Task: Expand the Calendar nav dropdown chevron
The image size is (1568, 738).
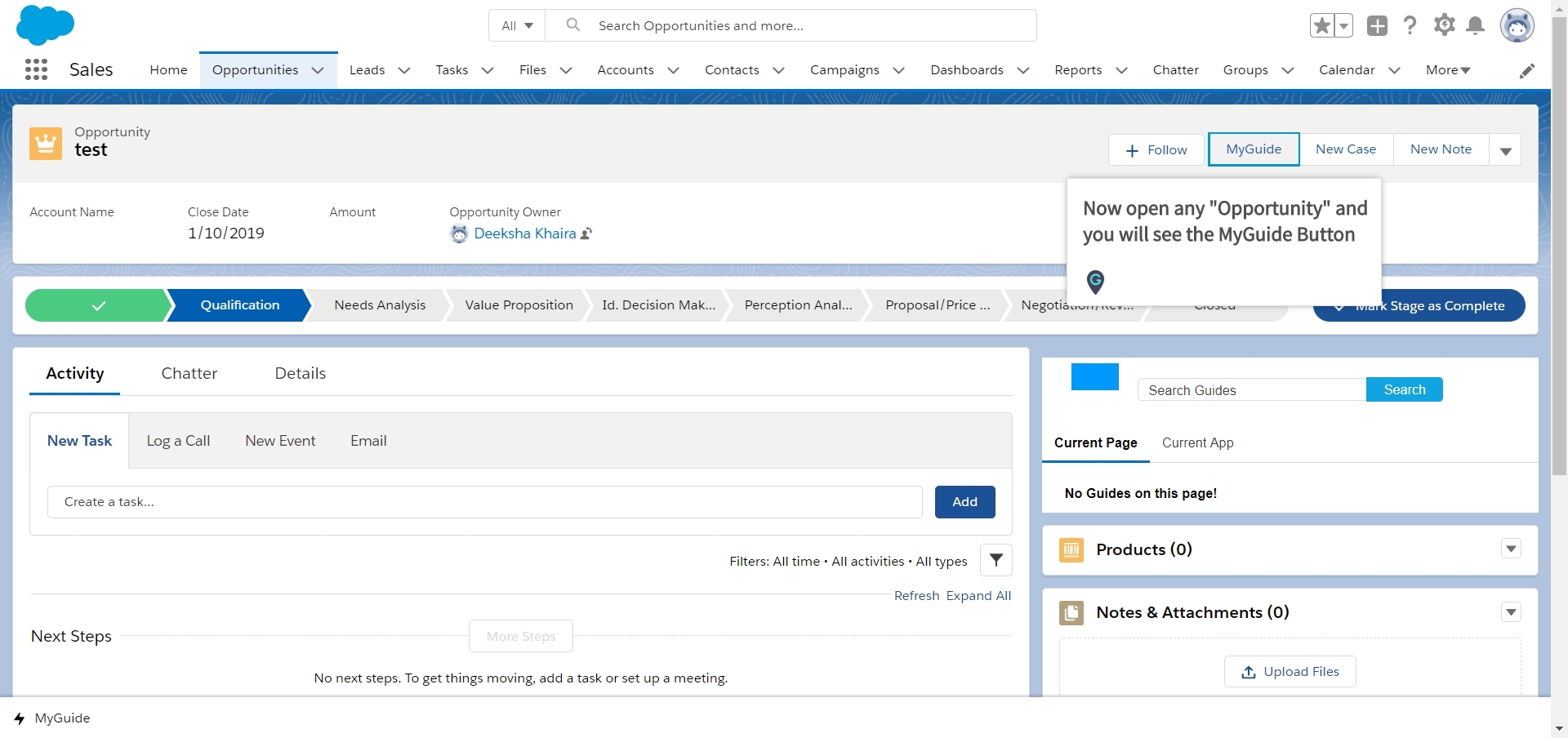Action: (1394, 70)
